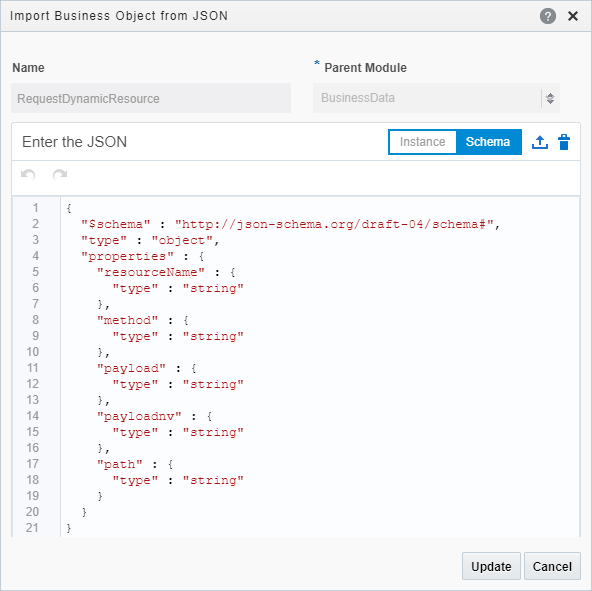This screenshot has height=591, width=592.
Task: Click the BusinessData parent module field
Action: tap(436, 98)
